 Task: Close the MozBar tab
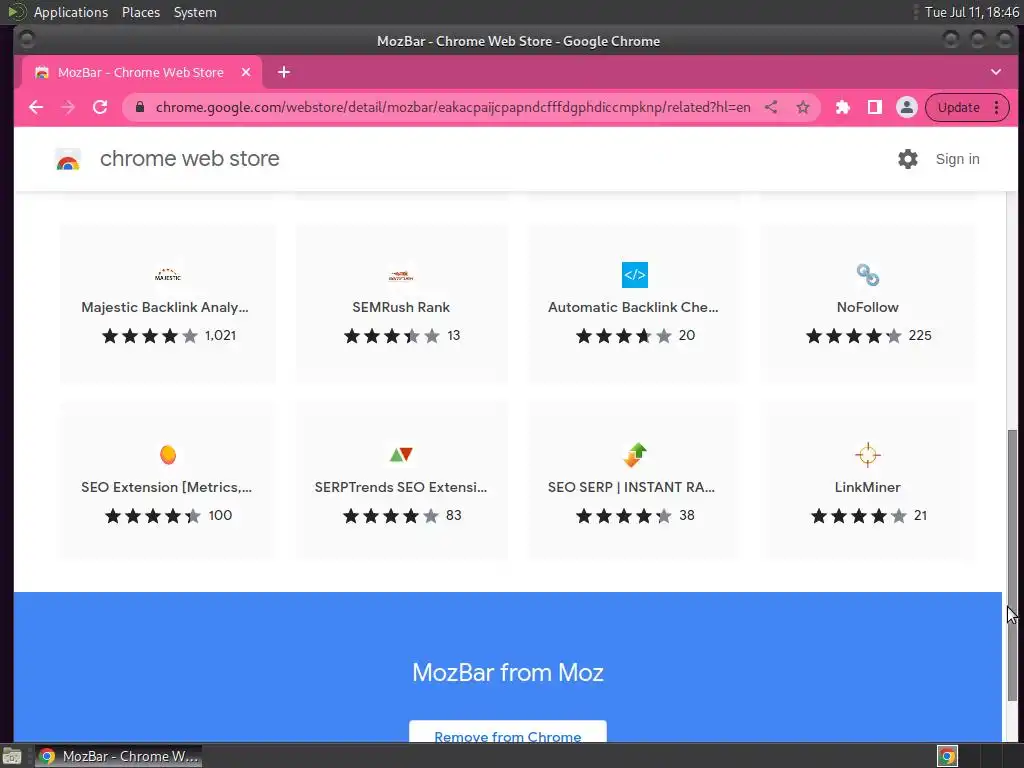(x=246, y=72)
